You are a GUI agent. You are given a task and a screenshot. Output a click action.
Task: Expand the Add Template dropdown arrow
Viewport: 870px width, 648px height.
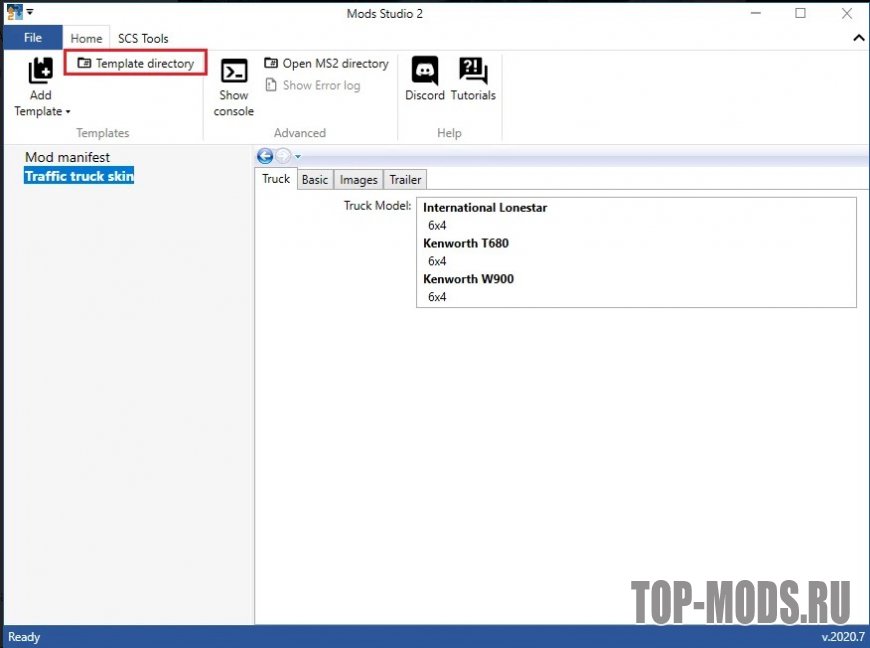[x=68, y=112]
